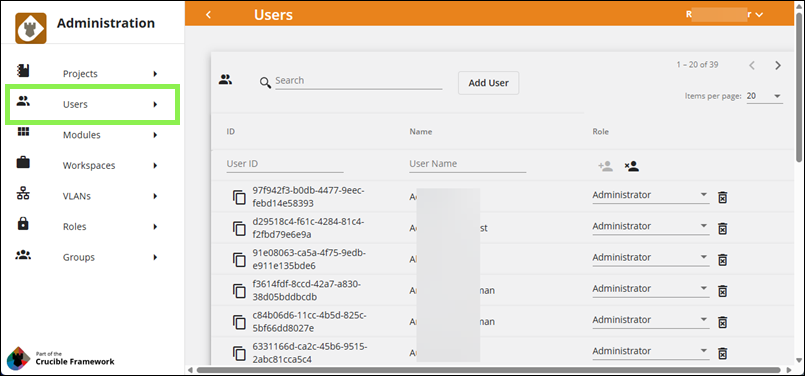Screen dimensions: 805x376
Task: Open Modules section in sidebar
Action: coord(92,135)
